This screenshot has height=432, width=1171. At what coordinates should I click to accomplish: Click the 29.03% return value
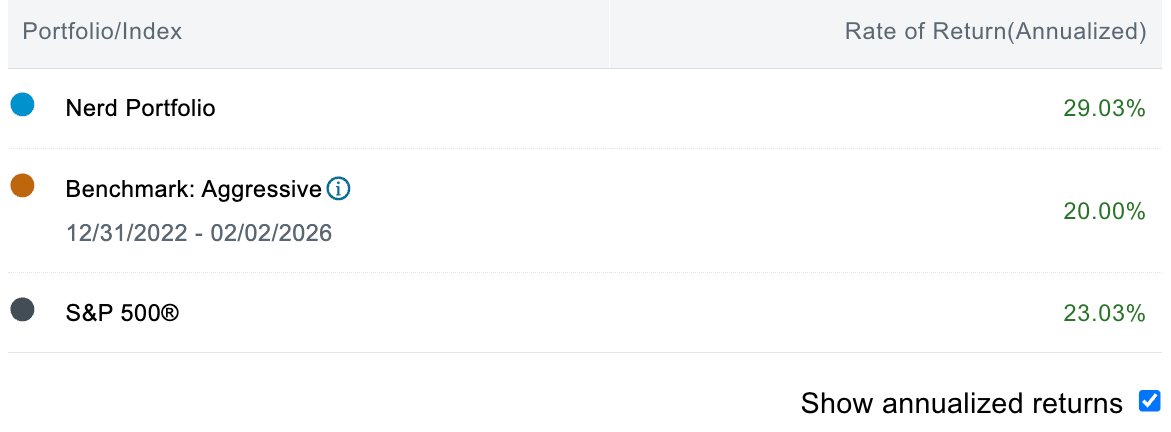[x=1104, y=108]
